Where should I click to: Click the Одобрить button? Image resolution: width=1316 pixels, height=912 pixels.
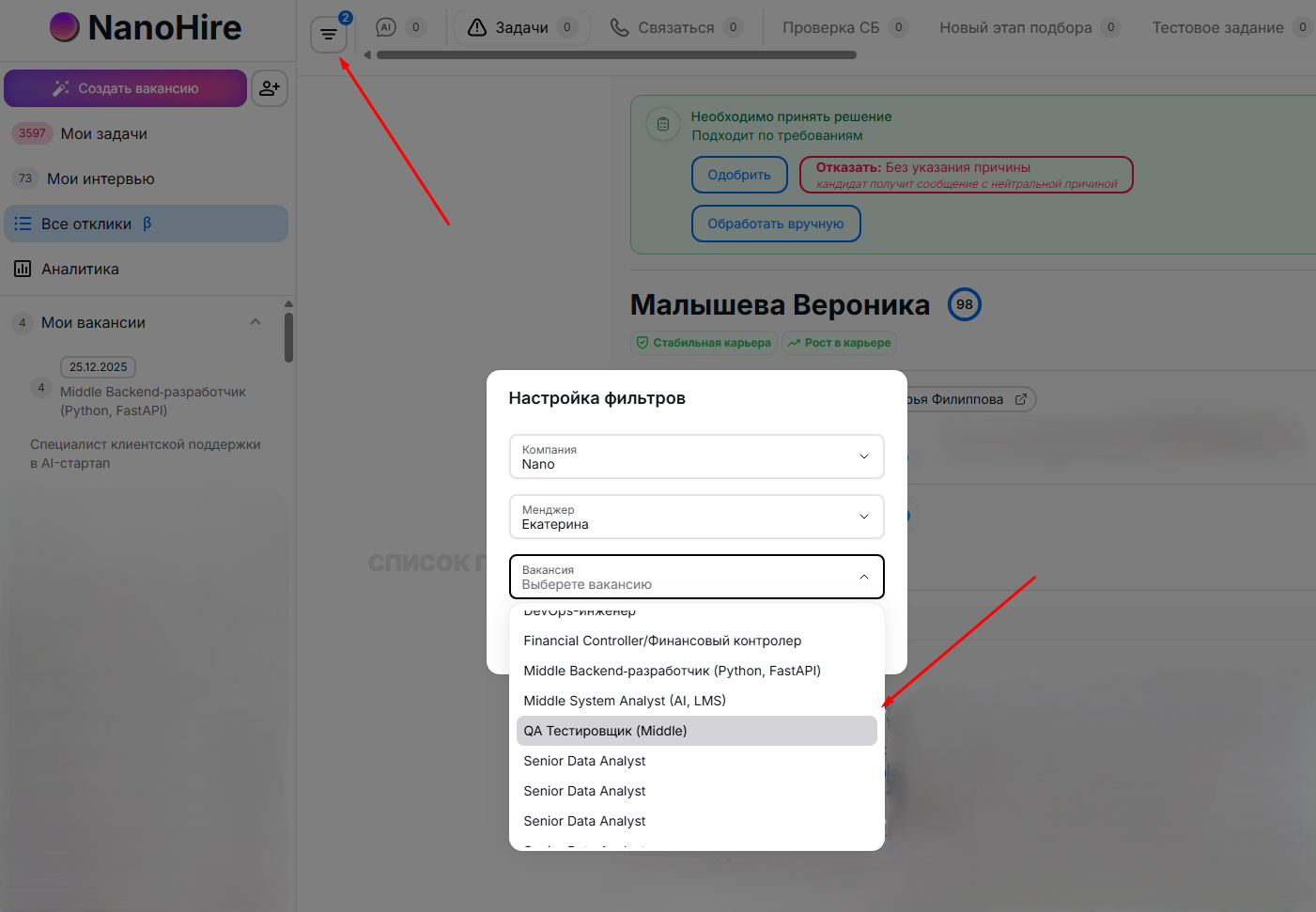[739, 175]
